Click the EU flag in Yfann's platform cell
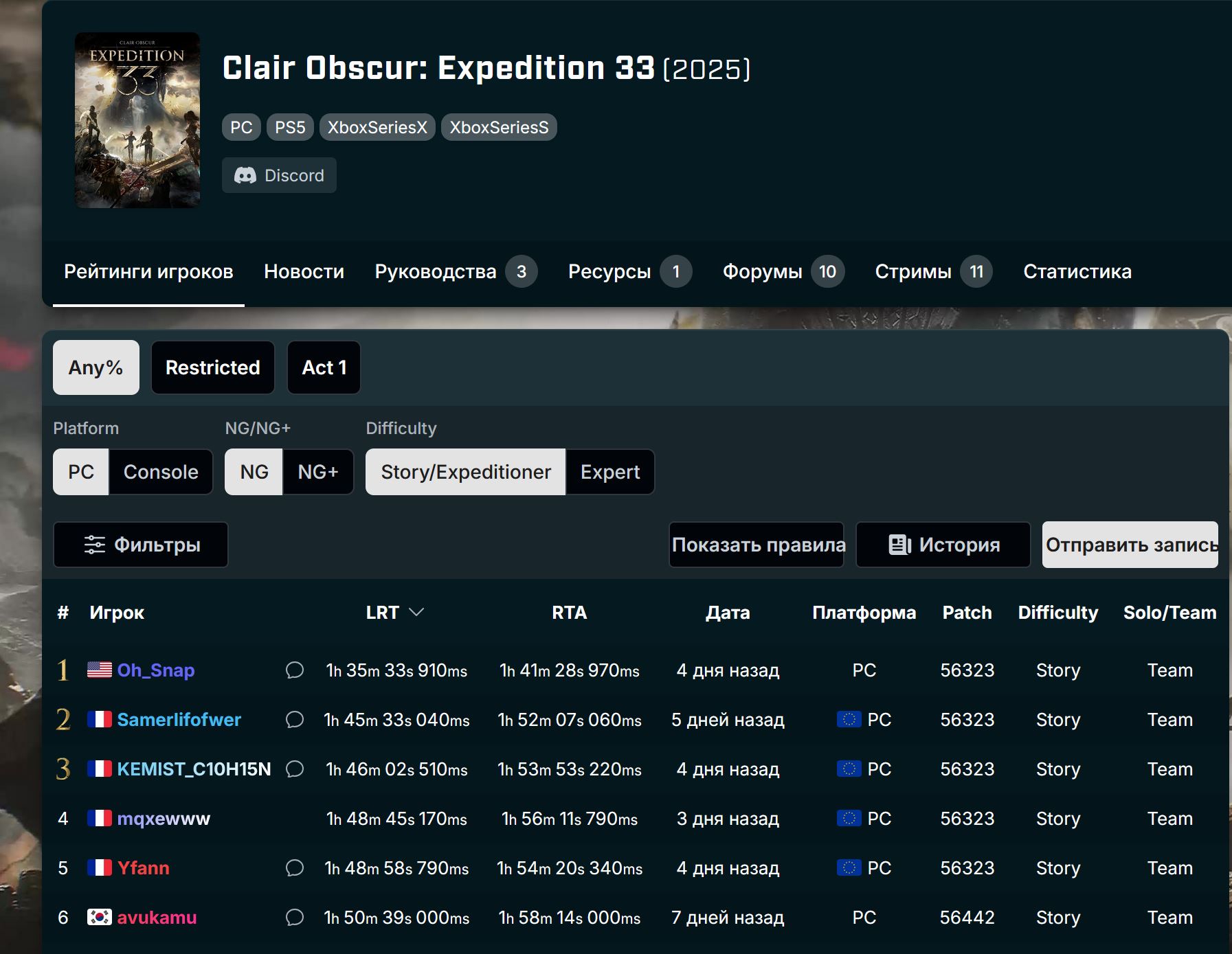Screen dimensions: 1232x954 pyautogui.click(x=849, y=867)
